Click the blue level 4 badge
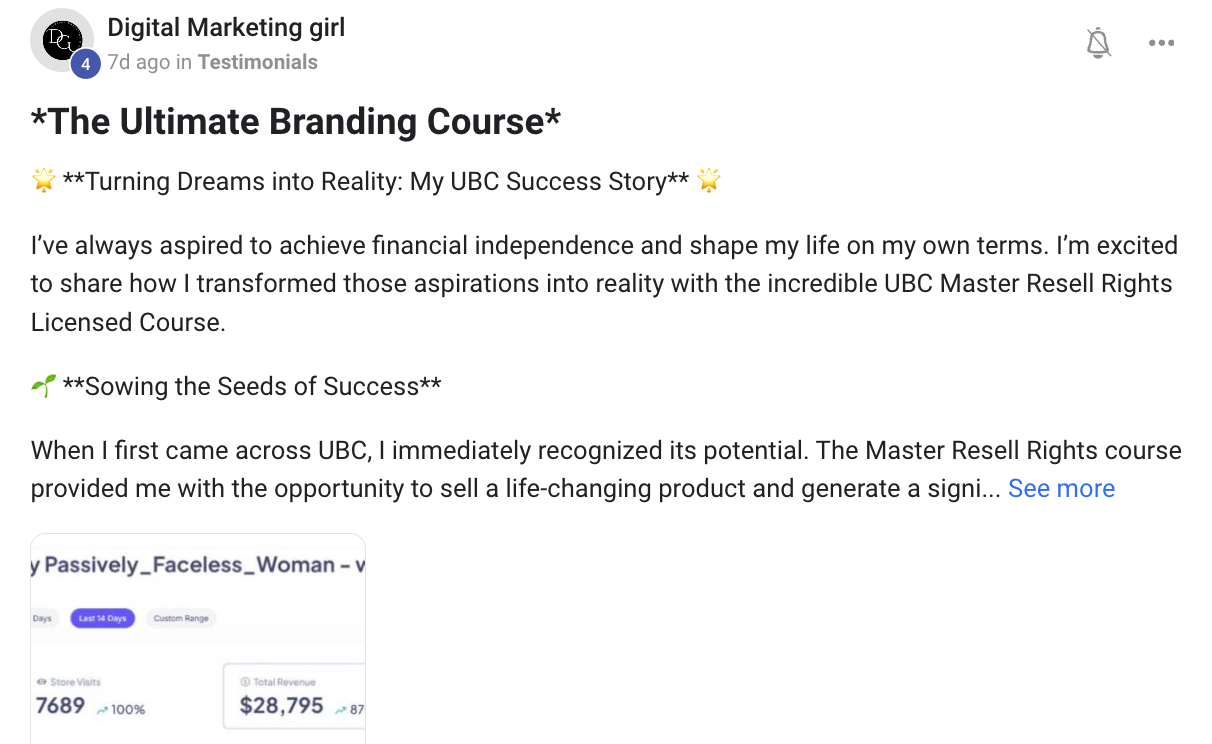The width and height of the screenshot is (1212, 744). tap(85, 63)
